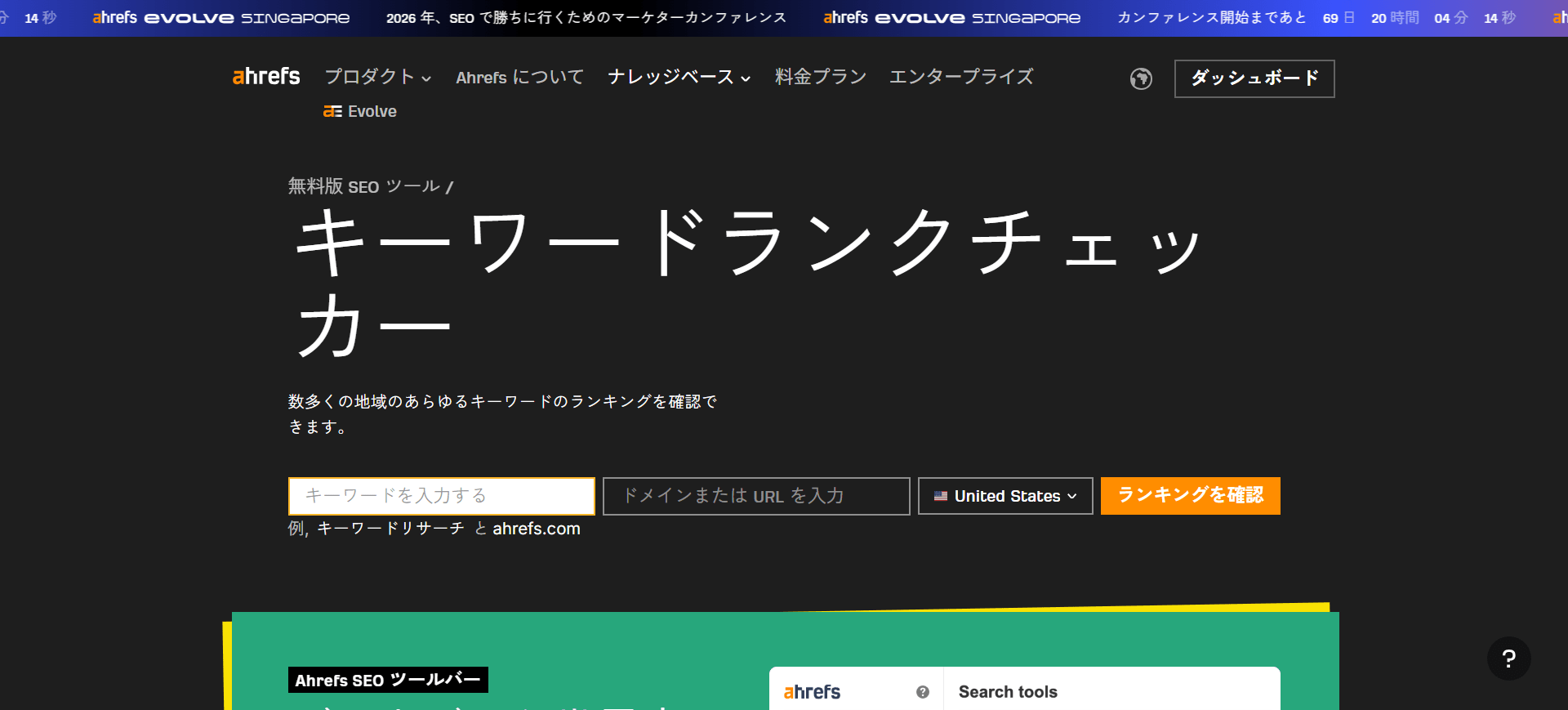This screenshot has width=1568, height=710.
Task: Click the US flag in country selector
Action: click(941, 496)
